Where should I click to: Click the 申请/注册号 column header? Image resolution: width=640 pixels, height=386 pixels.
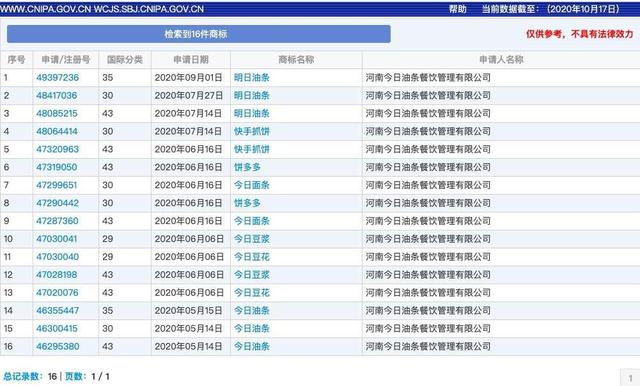pyautogui.click(x=66, y=60)
